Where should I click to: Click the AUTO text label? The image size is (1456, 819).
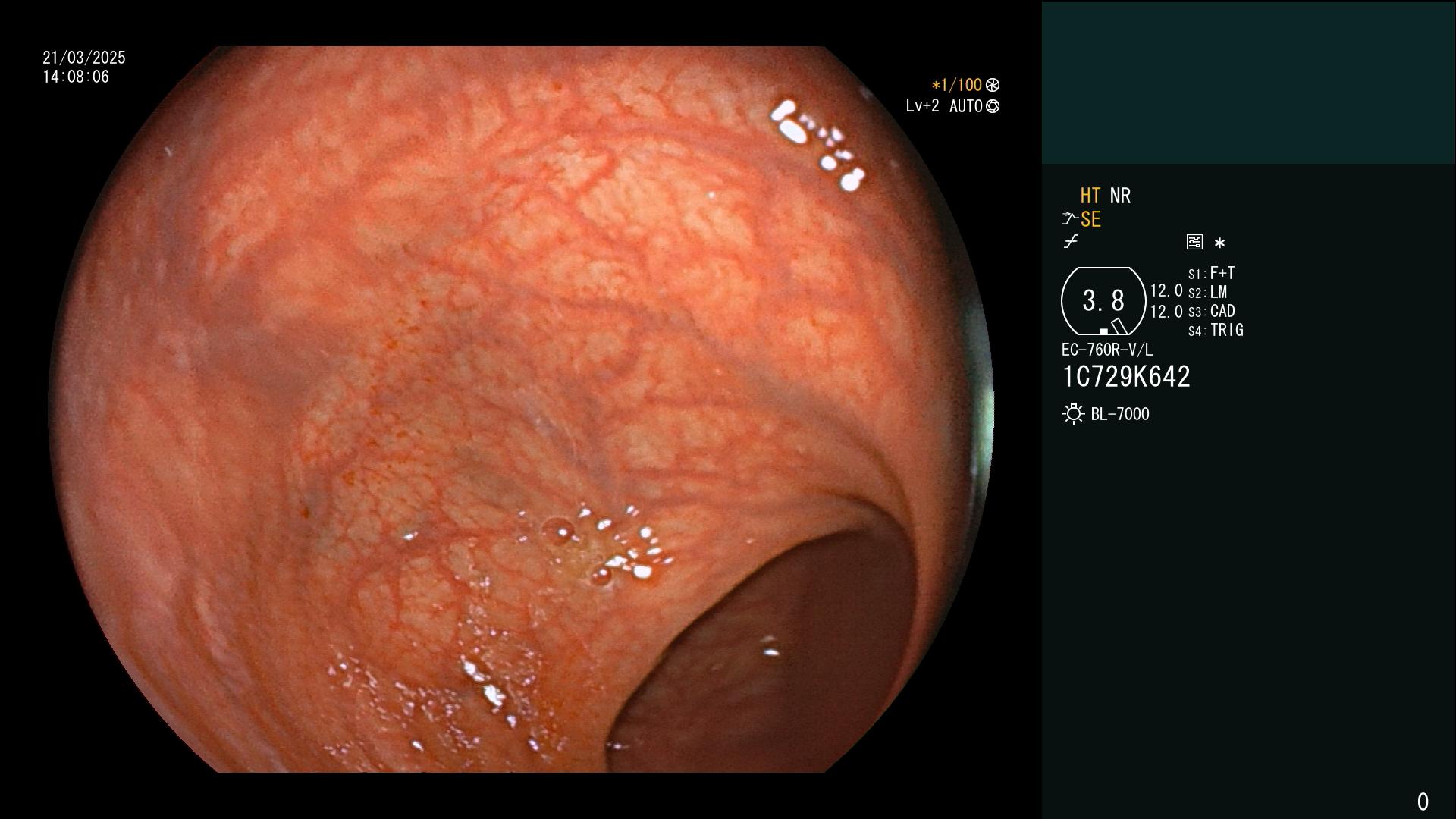coord(966,106)
